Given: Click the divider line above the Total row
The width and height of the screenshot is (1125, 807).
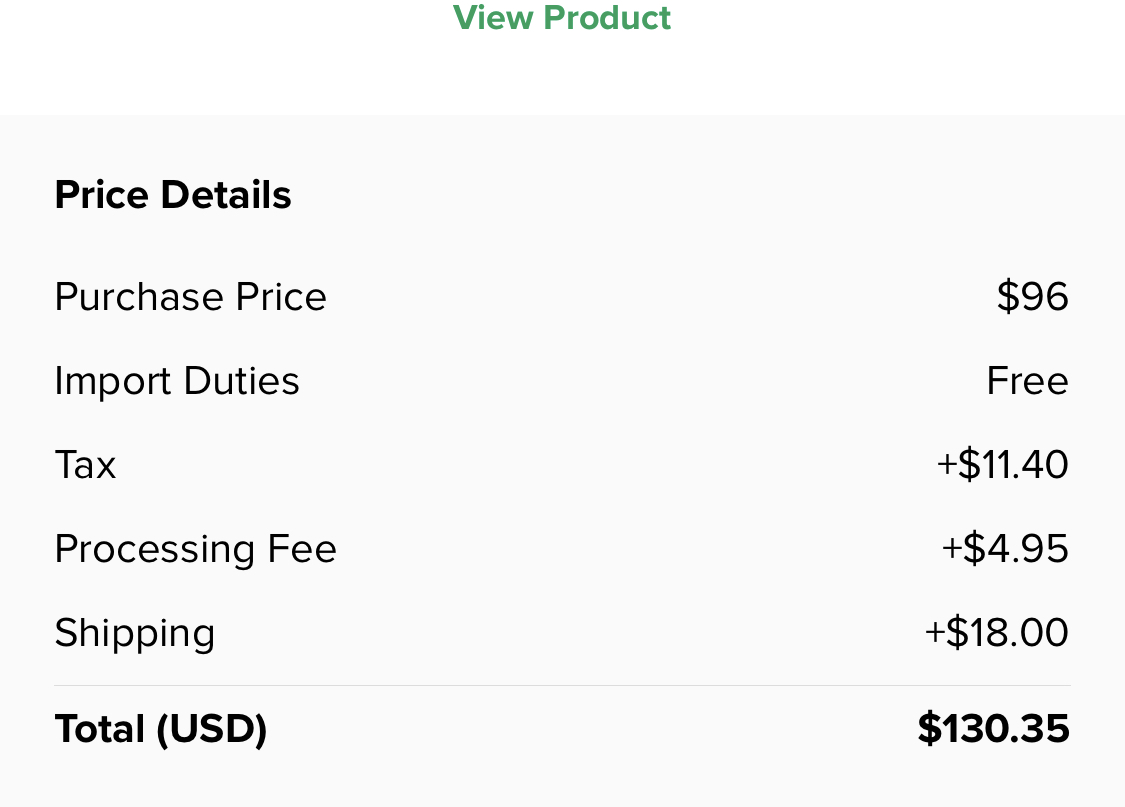Looking at the screenshot, I should [x=562, y=686].
